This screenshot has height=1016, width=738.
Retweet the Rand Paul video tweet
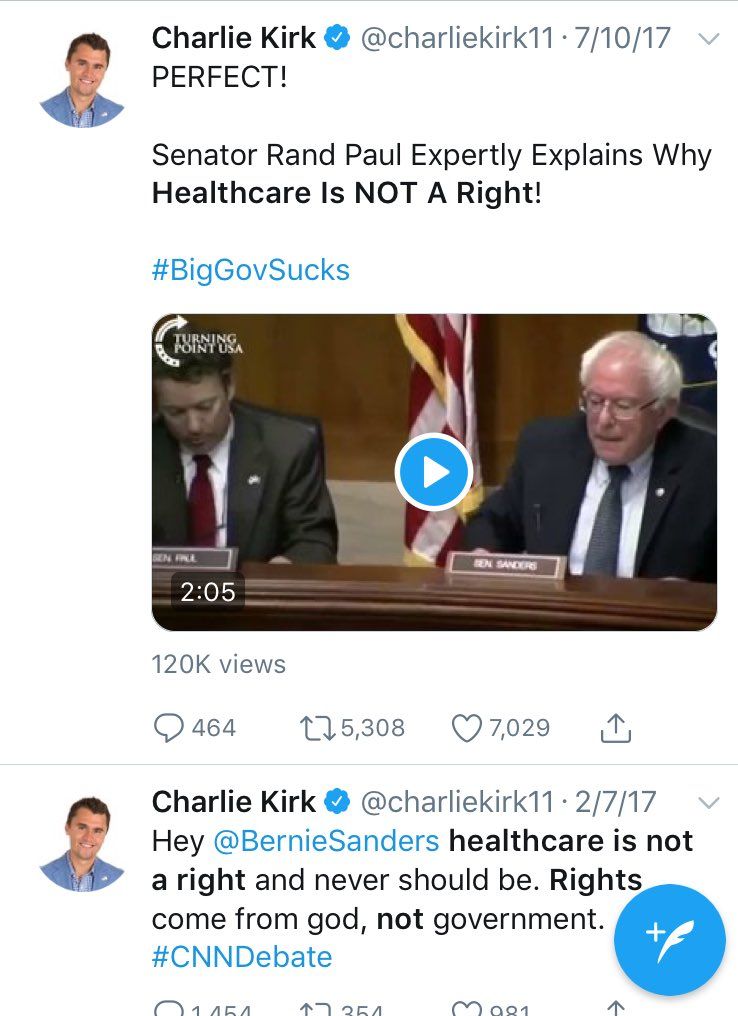point(320,728)
